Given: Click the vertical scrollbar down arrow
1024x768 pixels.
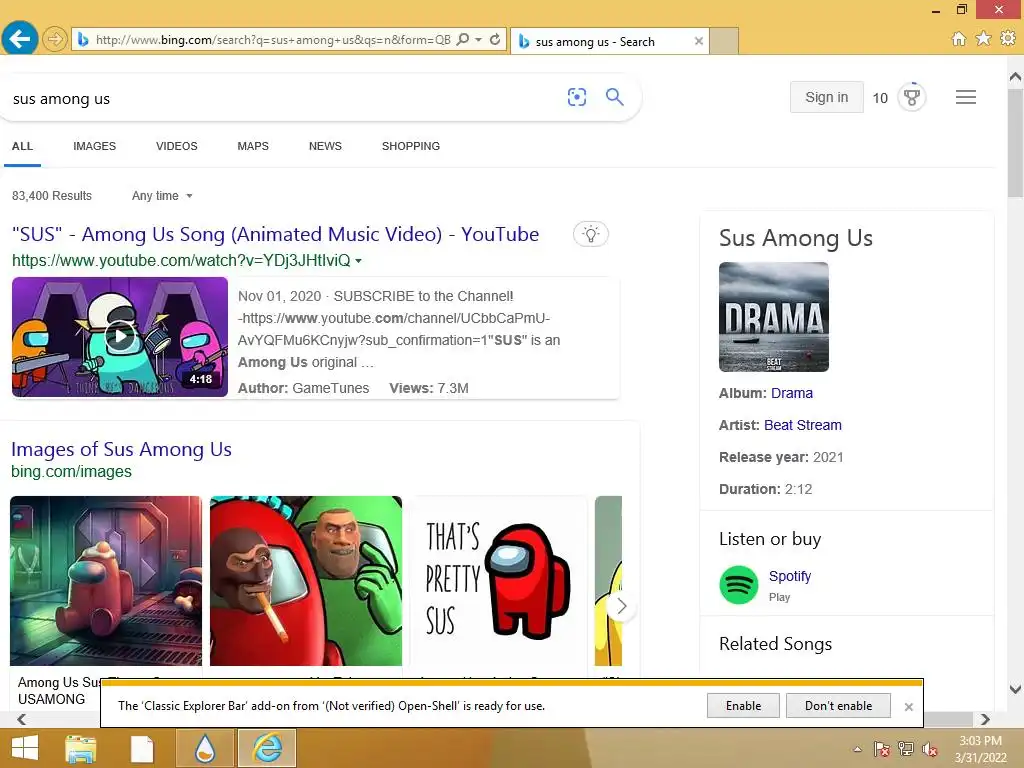Looking at the screenshot, I should pyautogui.click(x=1015, y=689).
